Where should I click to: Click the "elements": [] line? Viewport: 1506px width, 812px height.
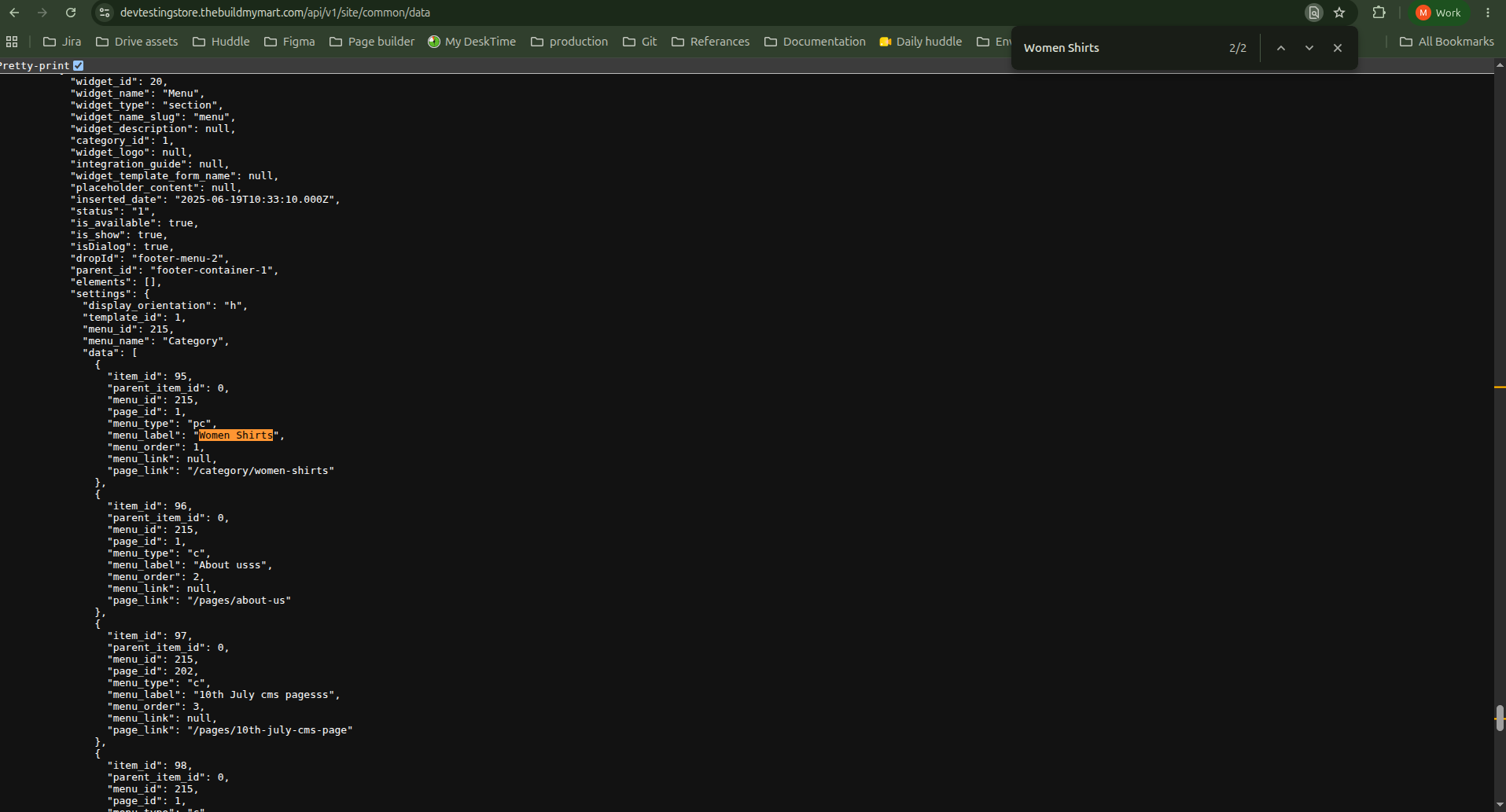click(116, 282)
